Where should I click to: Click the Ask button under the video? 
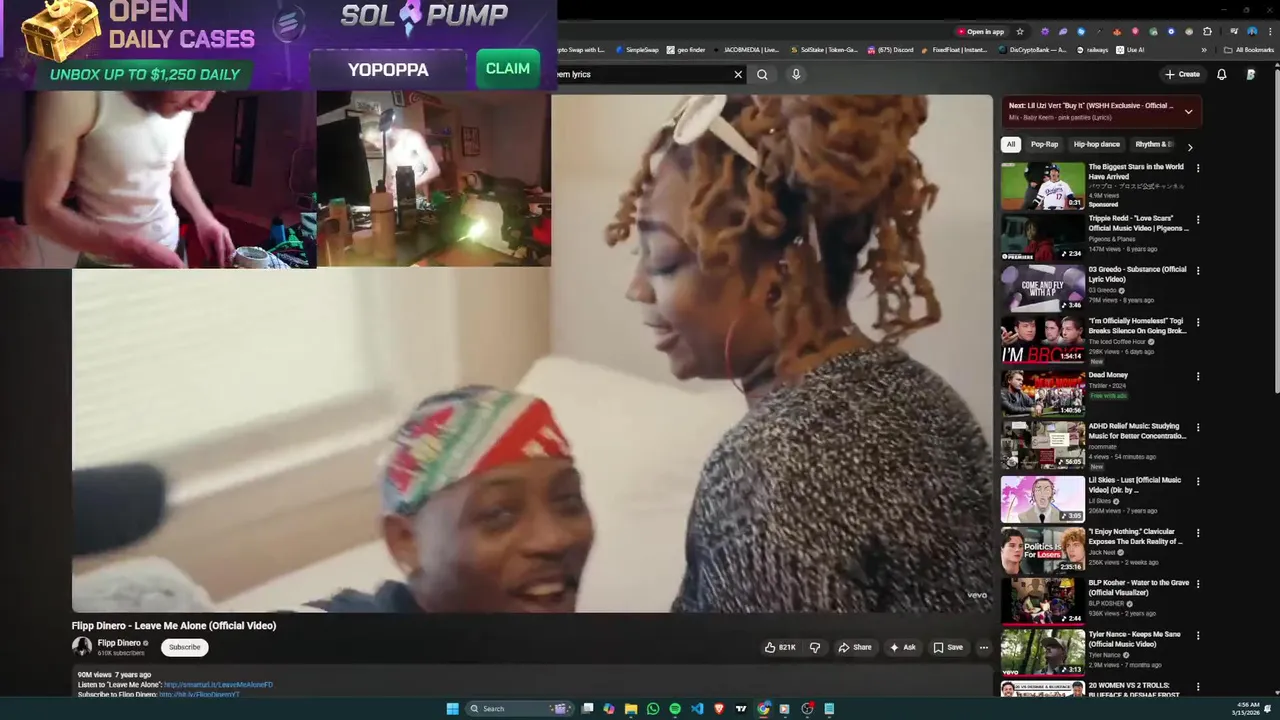[902, 647]
